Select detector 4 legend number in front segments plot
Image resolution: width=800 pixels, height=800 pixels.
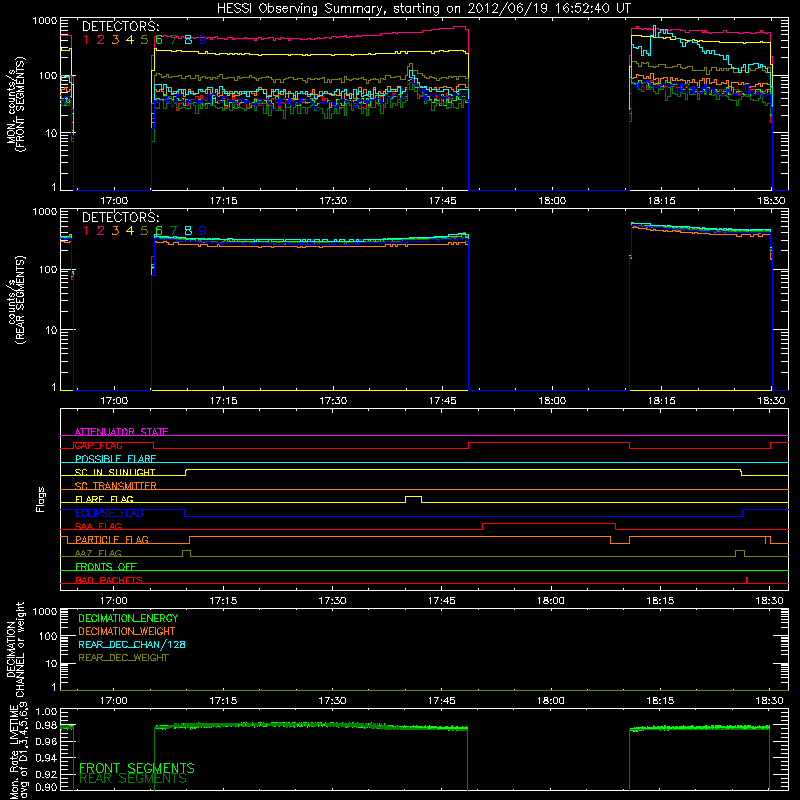pos(130,40)
